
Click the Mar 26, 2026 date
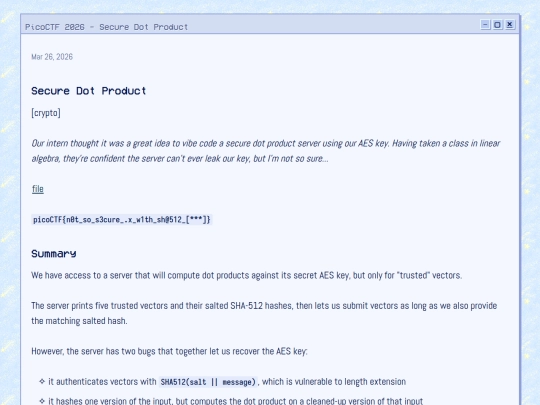point(52,57)
